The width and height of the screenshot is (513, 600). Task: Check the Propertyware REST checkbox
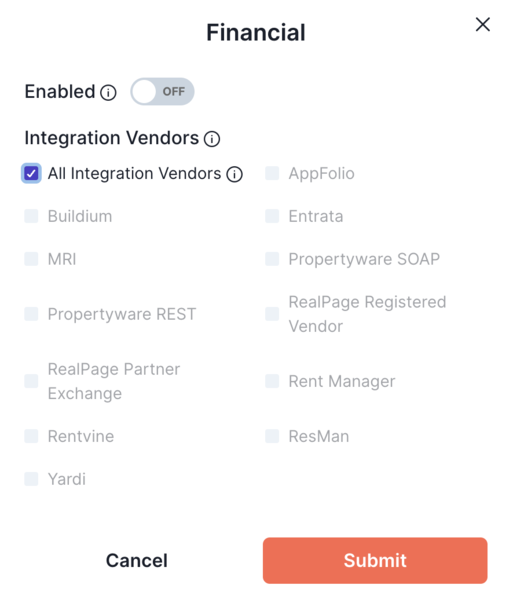(31, 314)
